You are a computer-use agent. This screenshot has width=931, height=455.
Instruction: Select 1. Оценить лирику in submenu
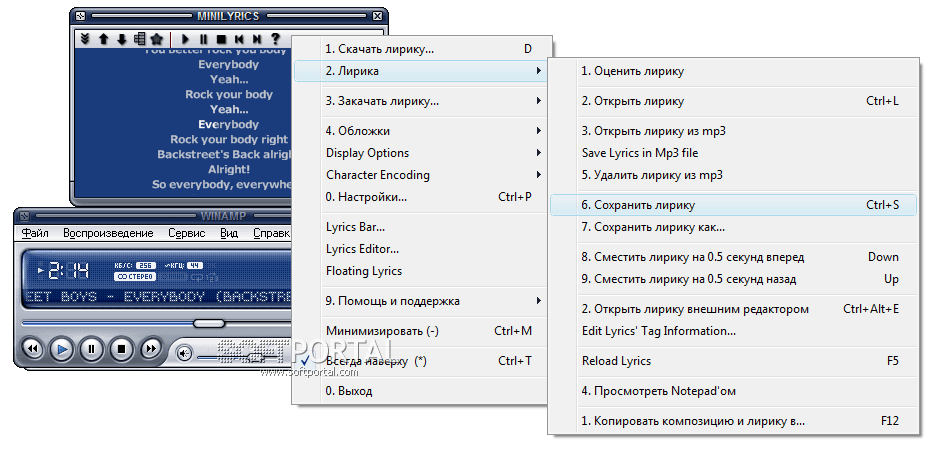coord(733,71)
